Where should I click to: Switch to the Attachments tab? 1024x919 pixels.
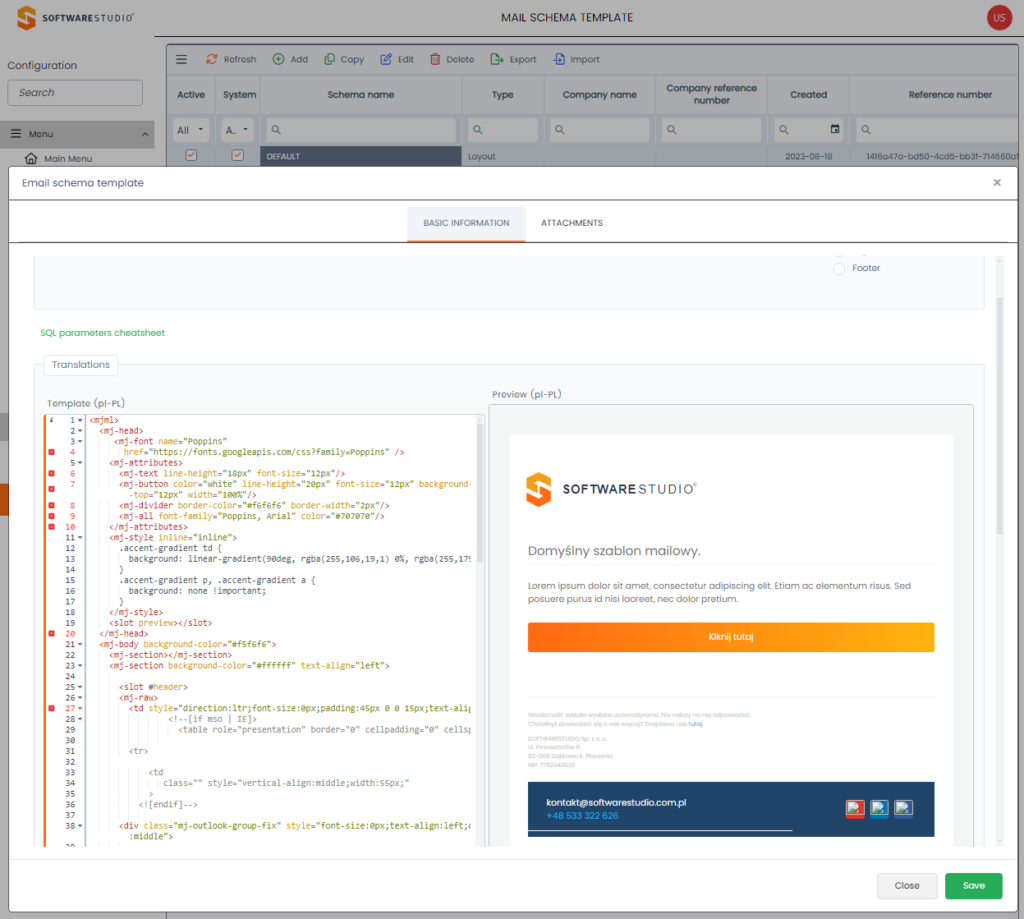[571, 223]
